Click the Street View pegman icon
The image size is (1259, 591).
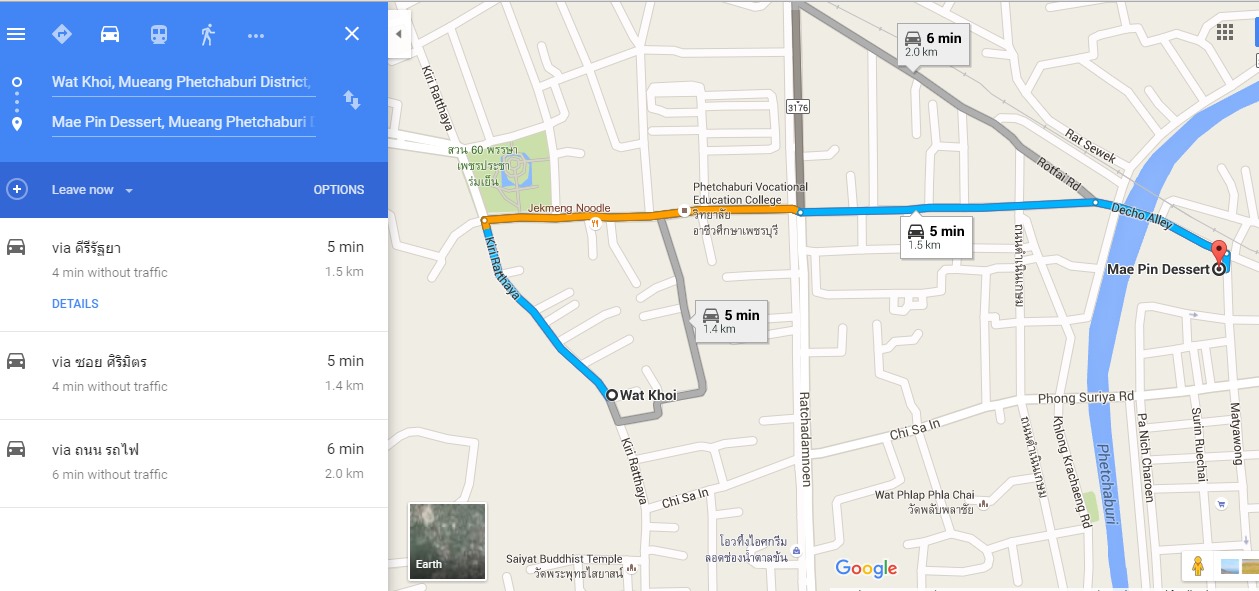pyautogui.click(x=1197, y=566)
